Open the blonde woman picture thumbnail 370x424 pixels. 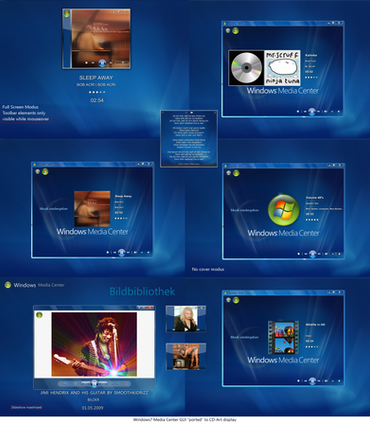pos(186,319)
